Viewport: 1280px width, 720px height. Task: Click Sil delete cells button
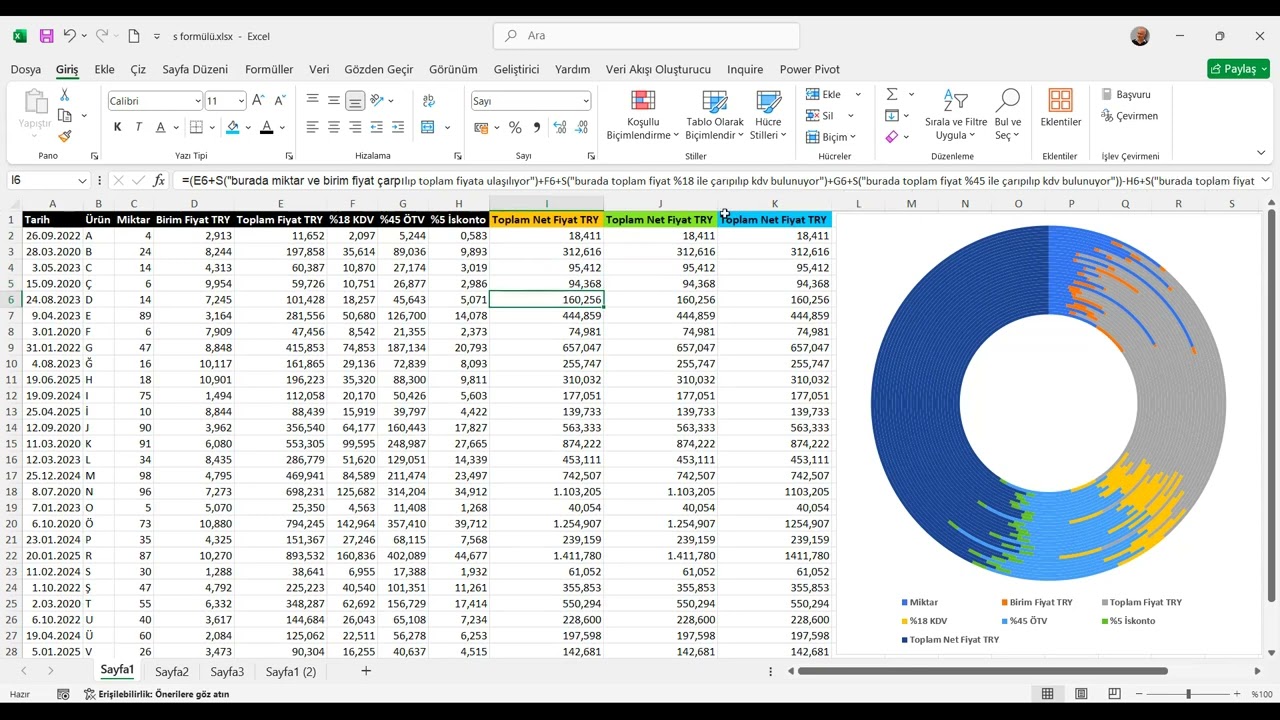pyautogui.click(x=820, y=116)
